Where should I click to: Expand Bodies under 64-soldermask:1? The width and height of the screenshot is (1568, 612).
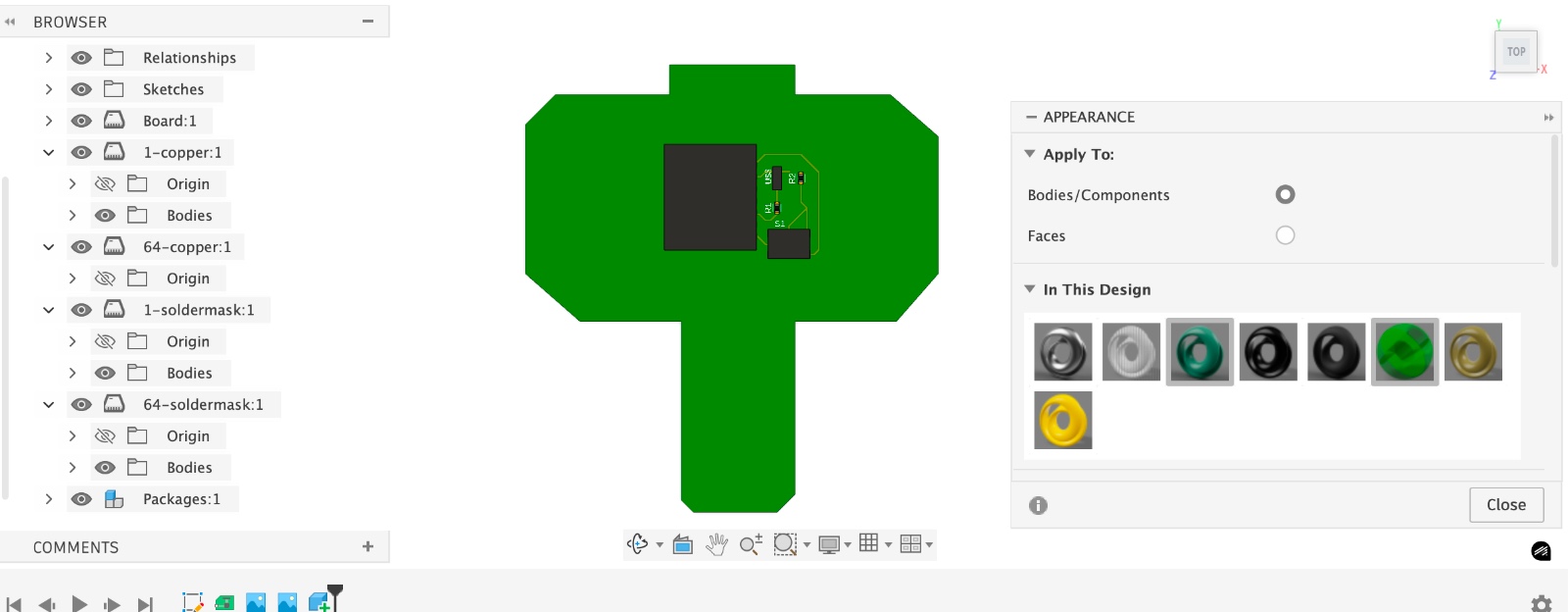tap(72, 468)
